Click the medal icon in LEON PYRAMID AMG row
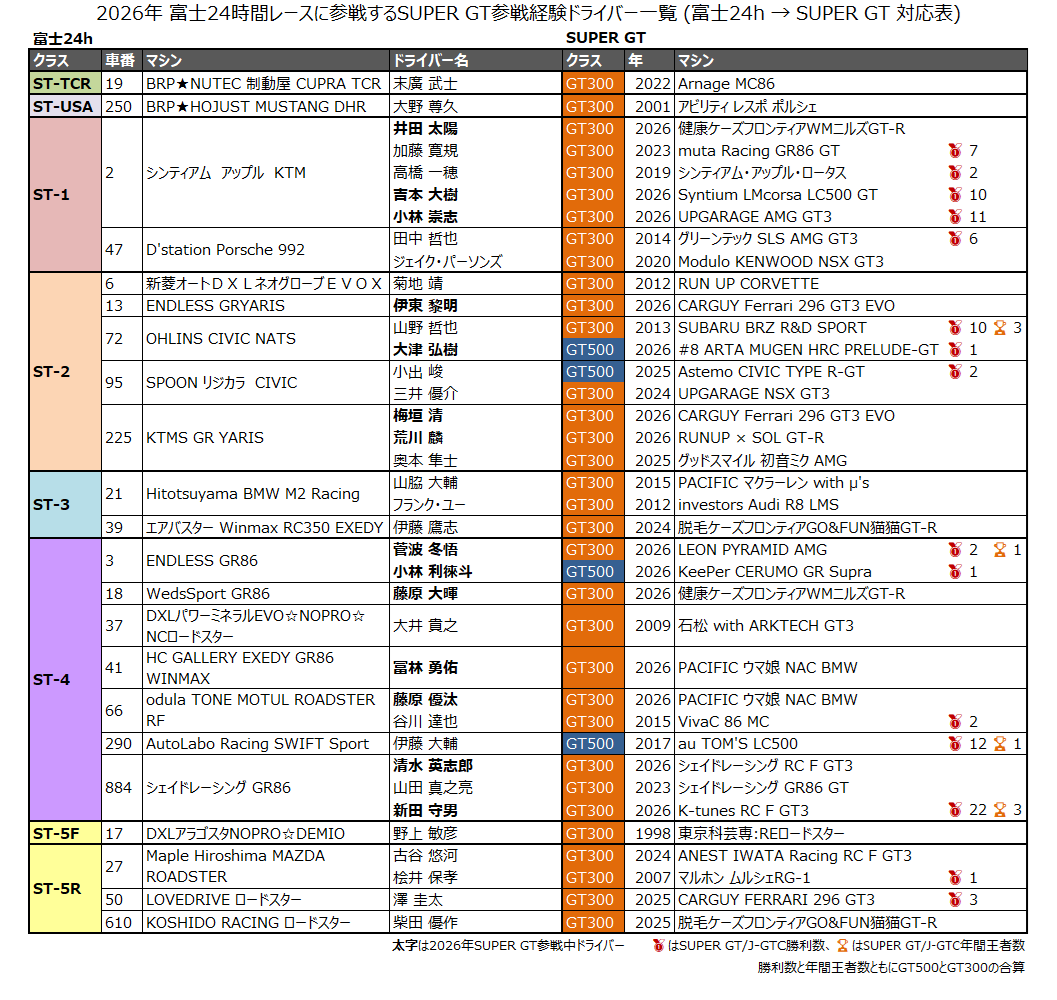The height and width of the screenshot is (1000, 1057). (955, 550)
